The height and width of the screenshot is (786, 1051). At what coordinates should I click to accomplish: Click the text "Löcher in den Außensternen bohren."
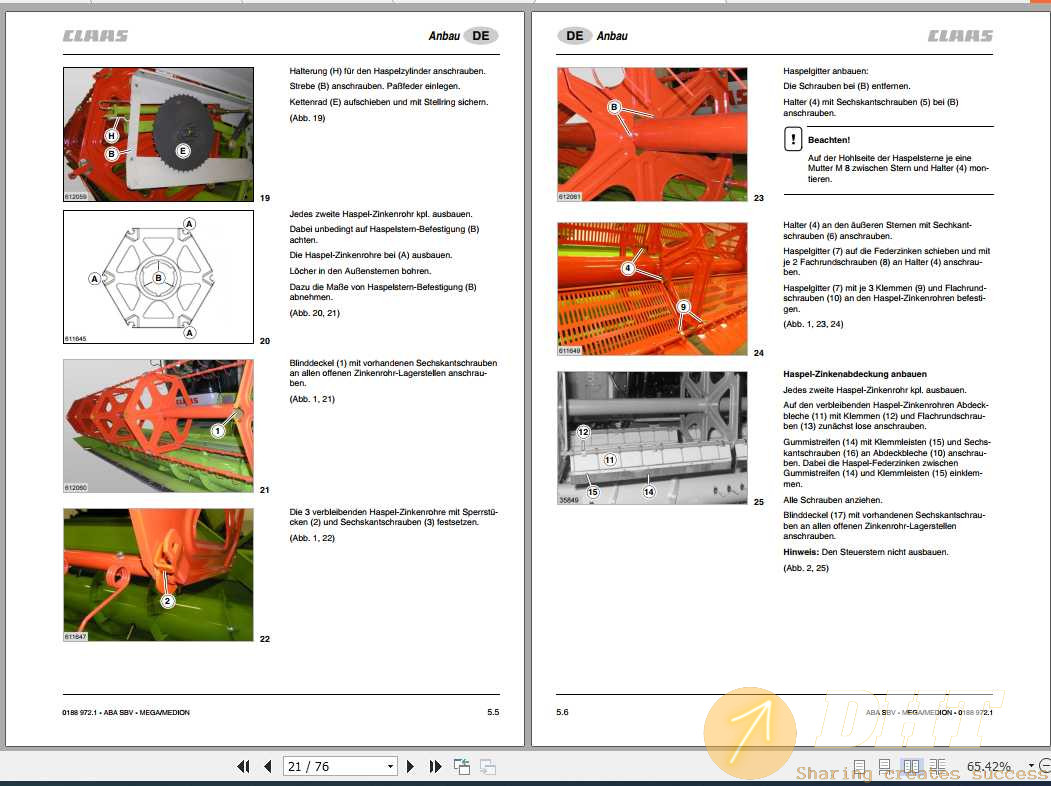(x=360, y=271)
